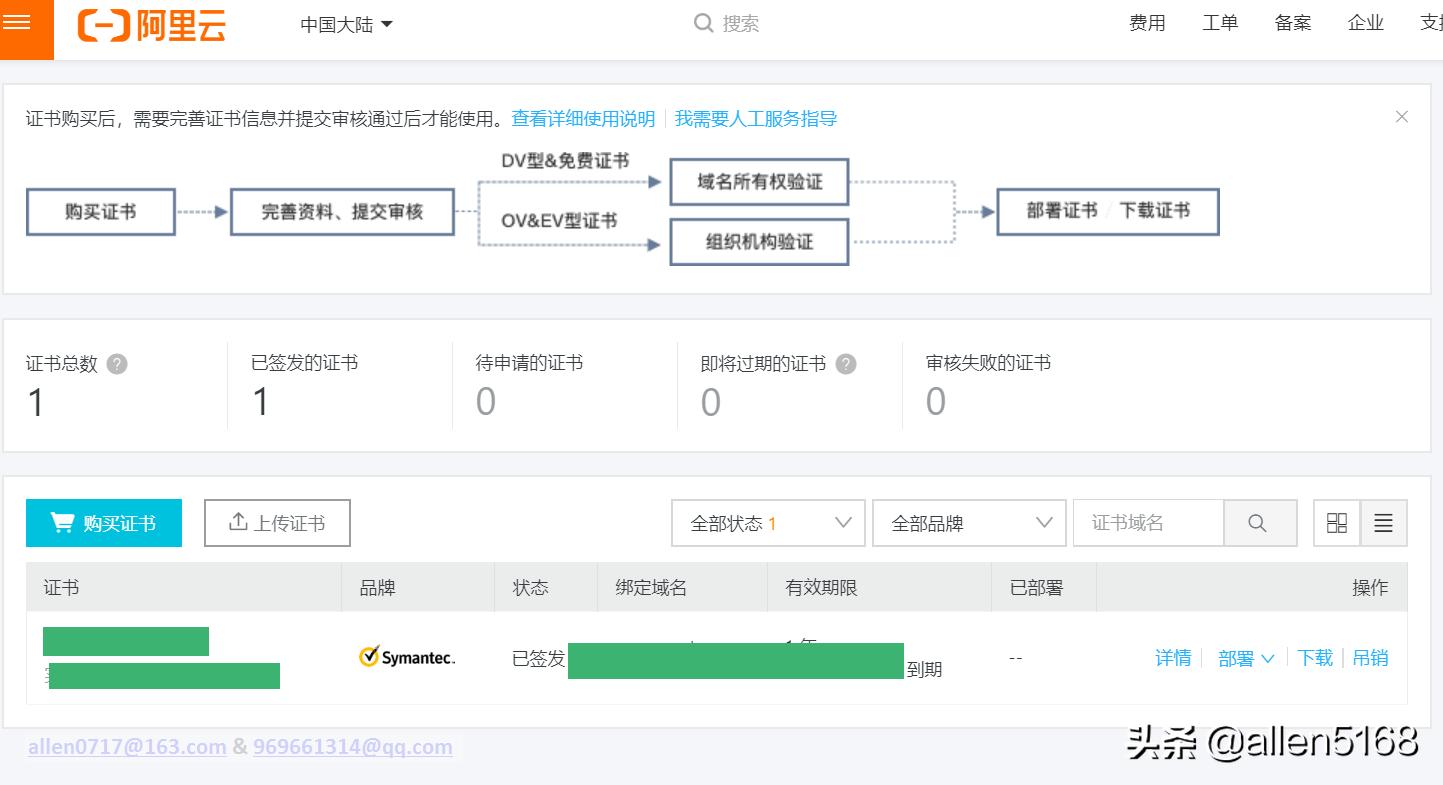Click magnifier icon in certificate domain search box

[x=1259, y=522]
